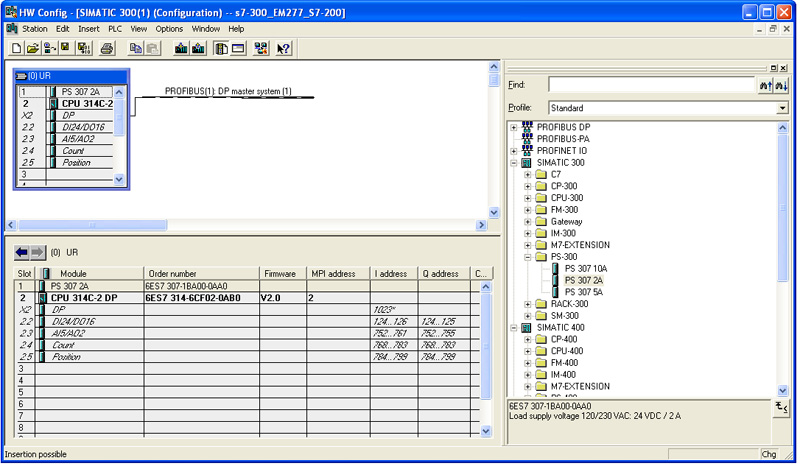Click the Download to Module icon

coord(181,48)
